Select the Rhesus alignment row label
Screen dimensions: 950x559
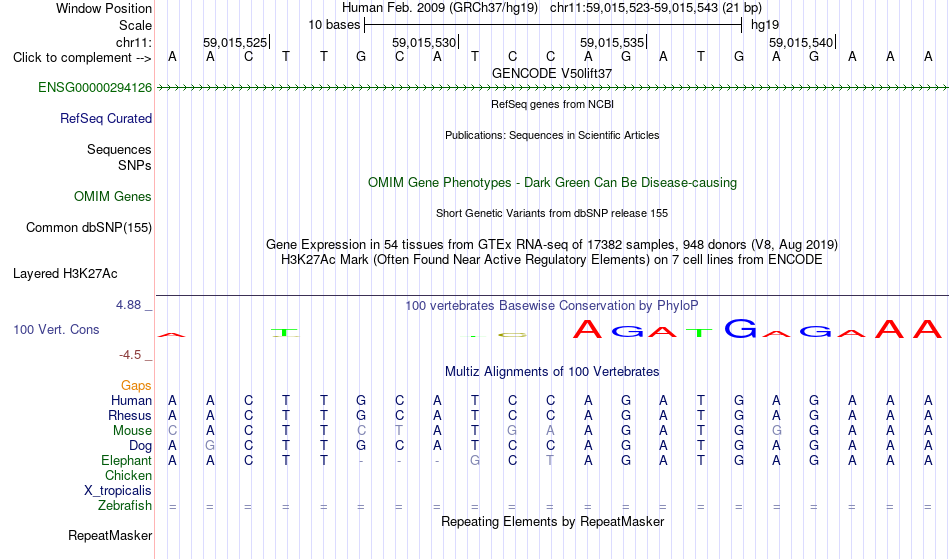click(x=130, y=415)
